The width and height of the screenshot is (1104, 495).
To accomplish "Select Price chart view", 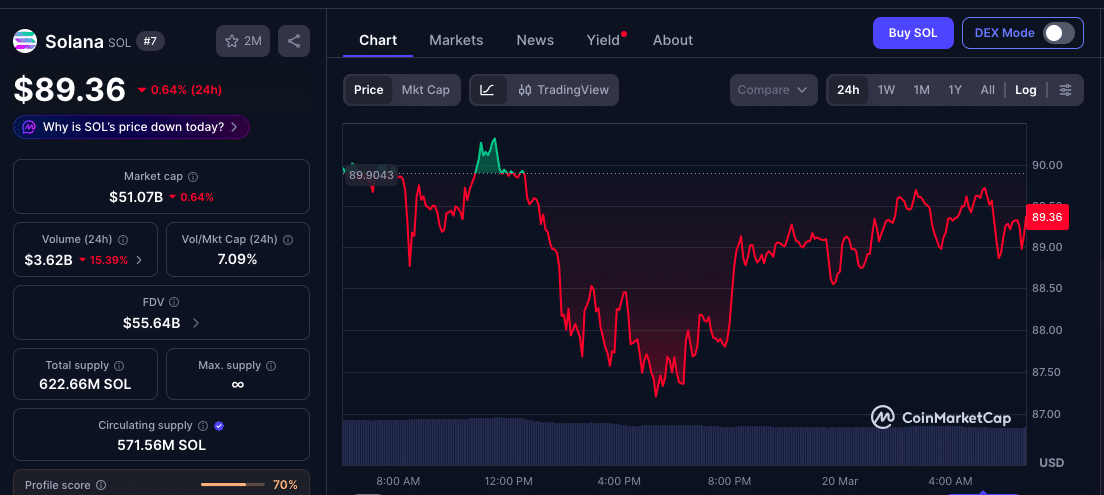I will click(x=368, y=90).
